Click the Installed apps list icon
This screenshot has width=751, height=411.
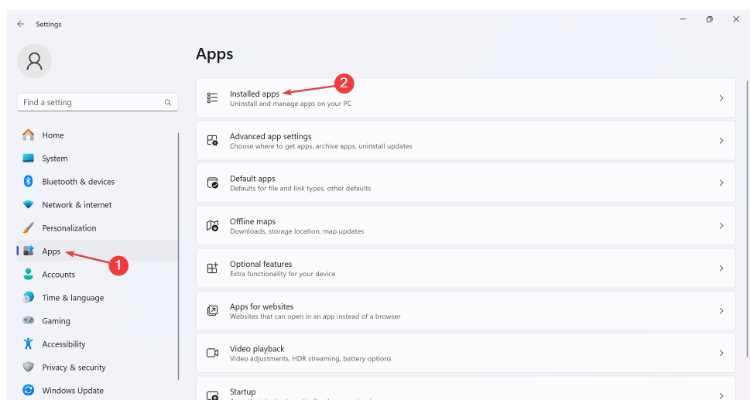click(211, 98)
